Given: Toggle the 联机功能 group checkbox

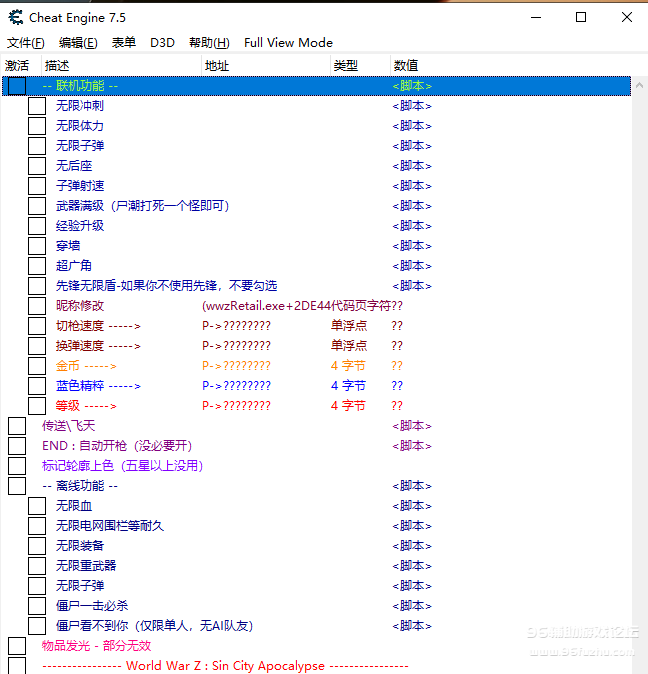Looking at the screenshot, I should pos(17,86).
